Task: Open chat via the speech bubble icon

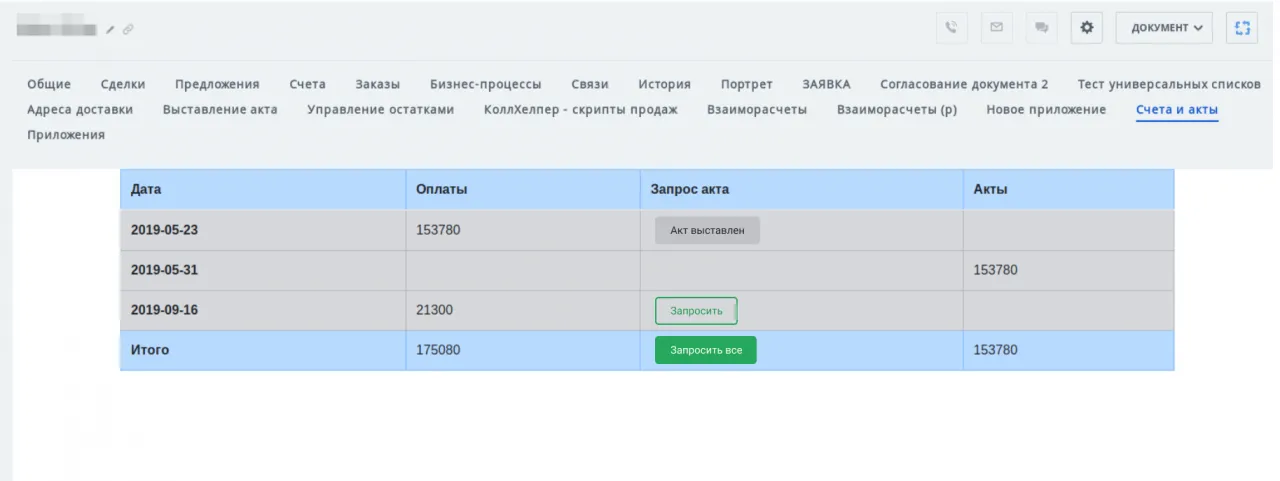Action: coord(1041,28)
